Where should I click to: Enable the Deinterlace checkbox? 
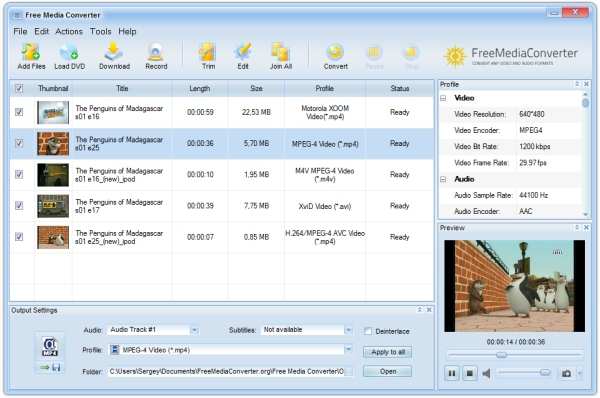[x=368, y=331]
